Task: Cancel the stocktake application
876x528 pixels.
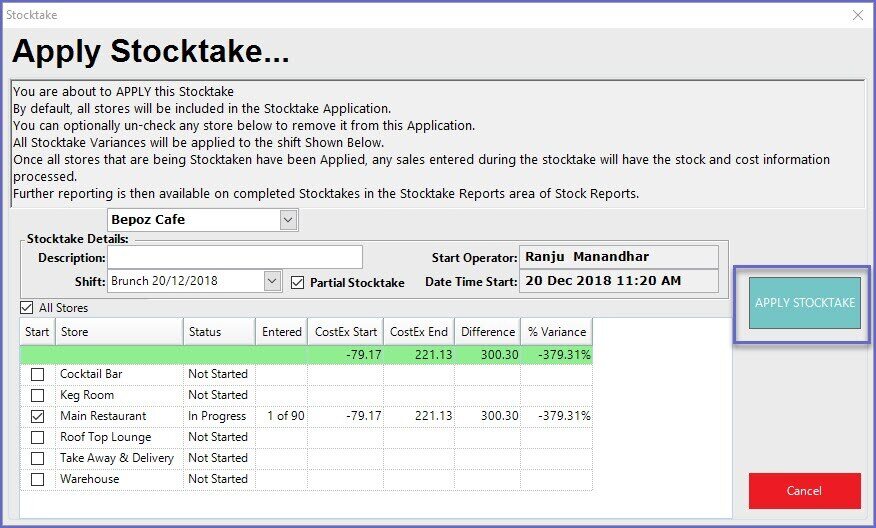Action: (x=804, y=491)
